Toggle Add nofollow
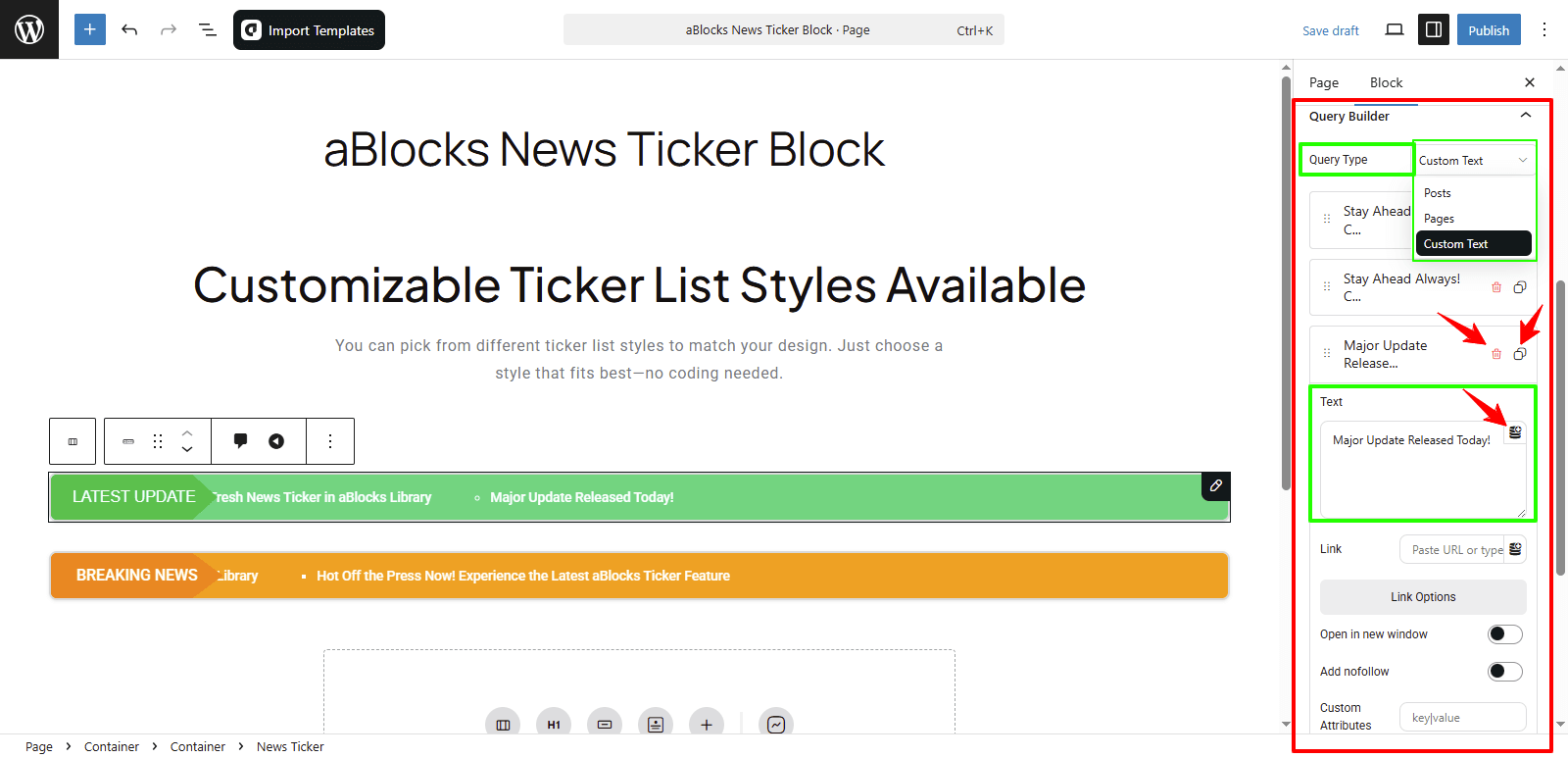Image resolution: width=1568 pixels, height=758 pixels. [x=1504, y=672]
